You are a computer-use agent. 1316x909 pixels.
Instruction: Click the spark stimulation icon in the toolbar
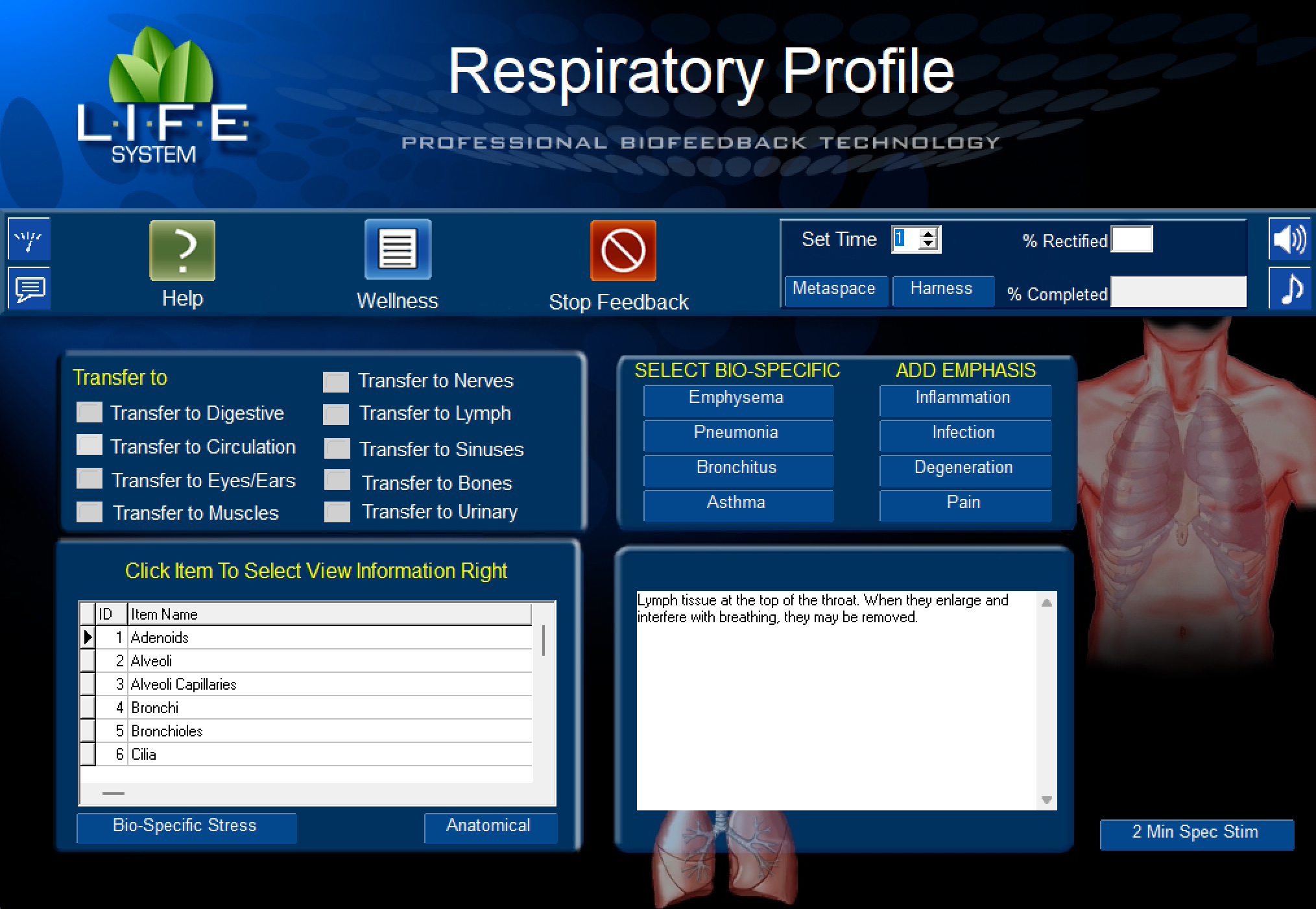point(29,239)
